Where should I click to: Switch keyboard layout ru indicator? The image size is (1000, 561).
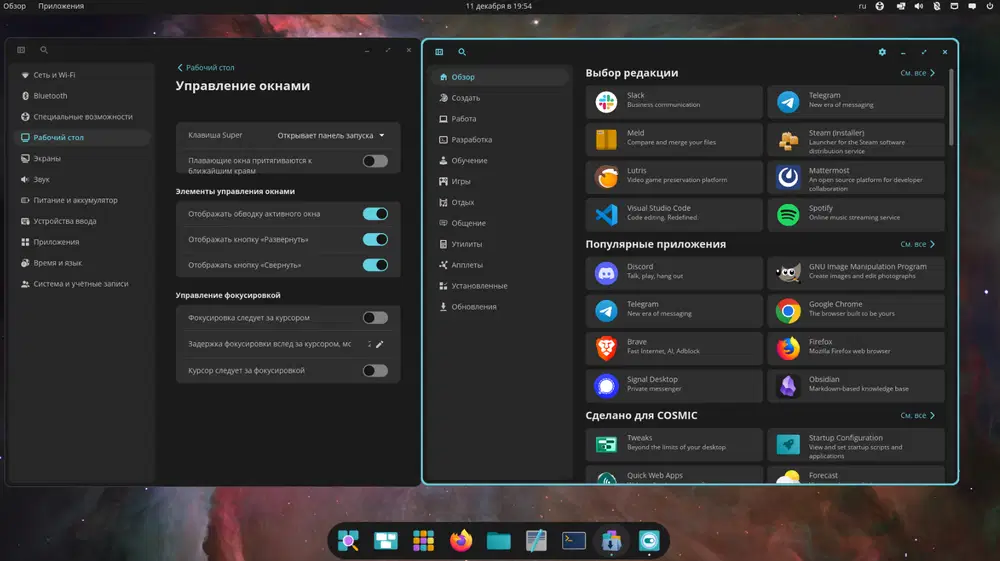click(862, 6)
